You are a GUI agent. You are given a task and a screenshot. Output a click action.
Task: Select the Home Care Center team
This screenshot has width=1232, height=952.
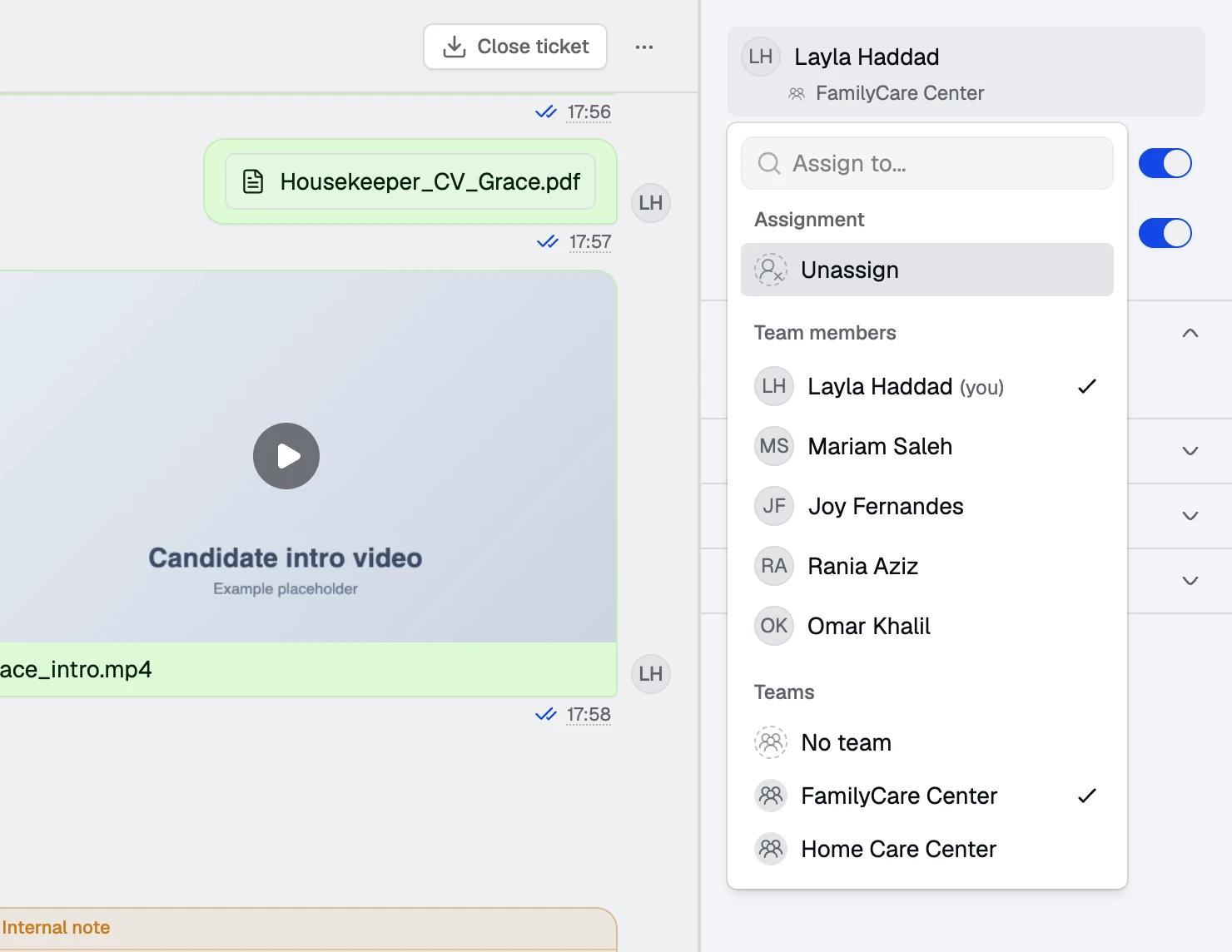[x=927, y=849]
